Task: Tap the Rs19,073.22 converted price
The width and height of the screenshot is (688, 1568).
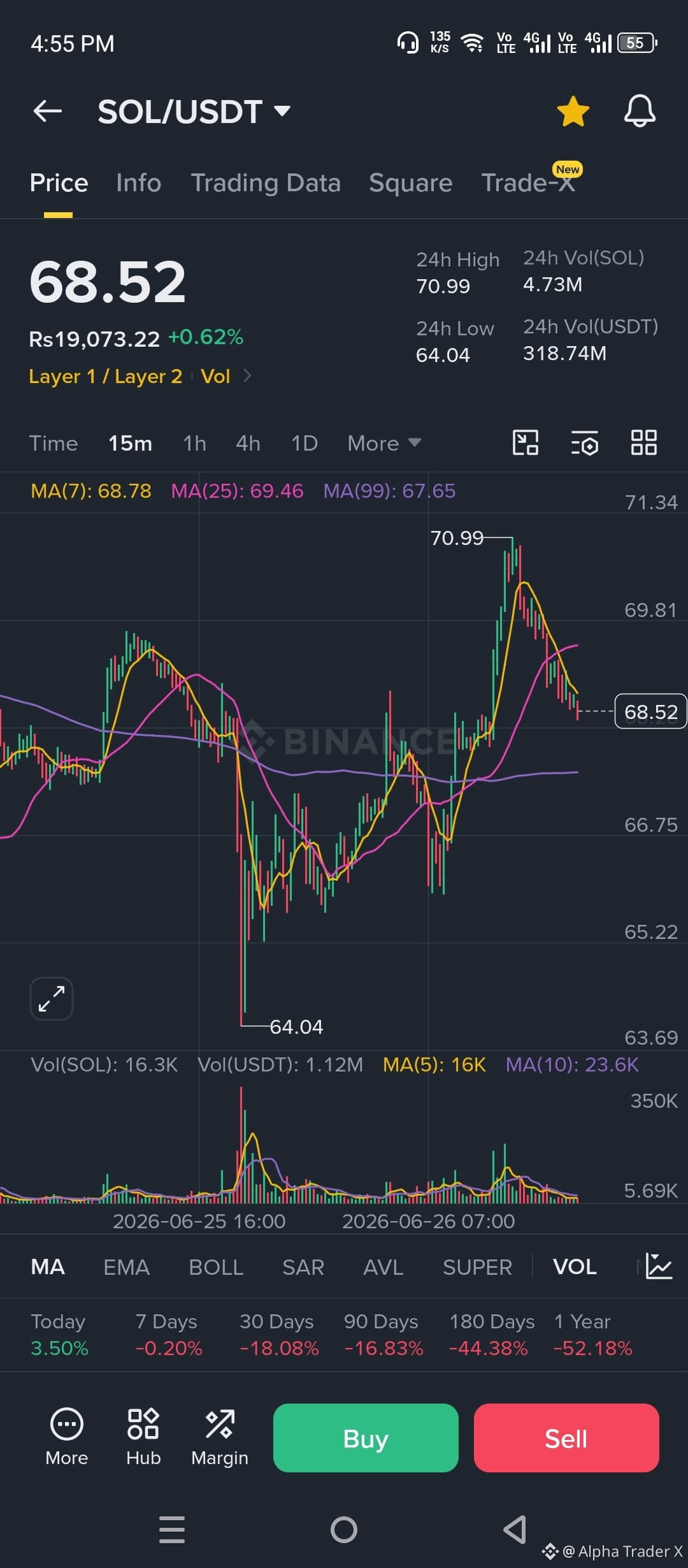Action: pos(94,339)
